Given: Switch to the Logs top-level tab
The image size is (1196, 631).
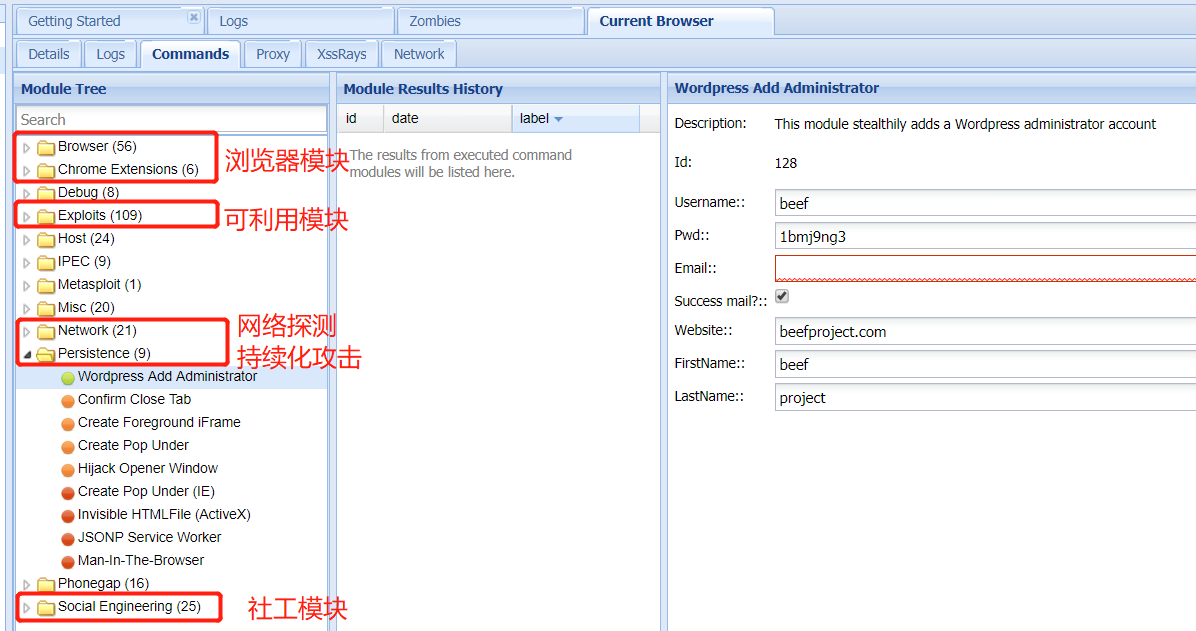Looking at the screenshot, I should tap(300, 21).
